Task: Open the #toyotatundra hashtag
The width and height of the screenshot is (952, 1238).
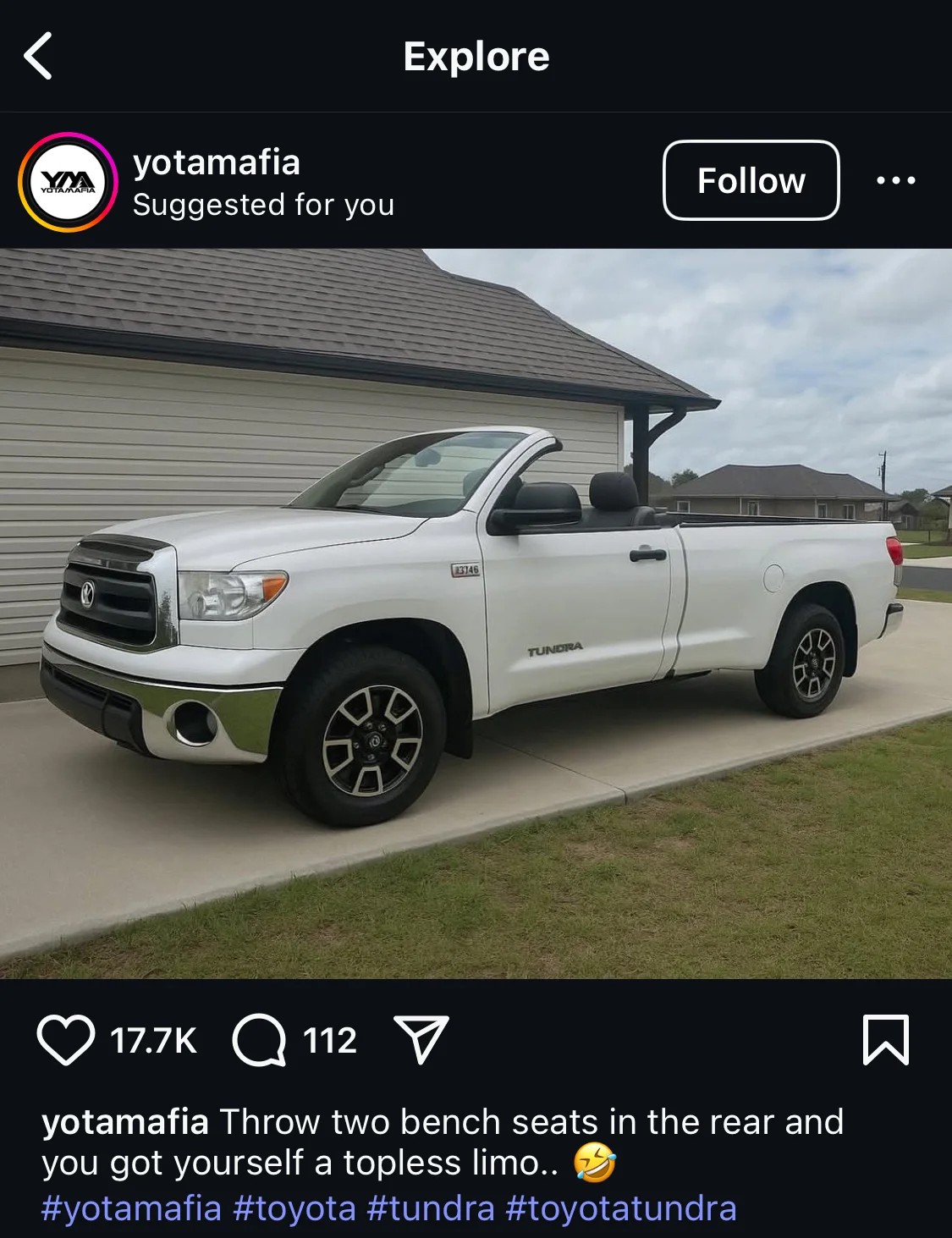Action: pyautogui.click(x=621, y=1208)
